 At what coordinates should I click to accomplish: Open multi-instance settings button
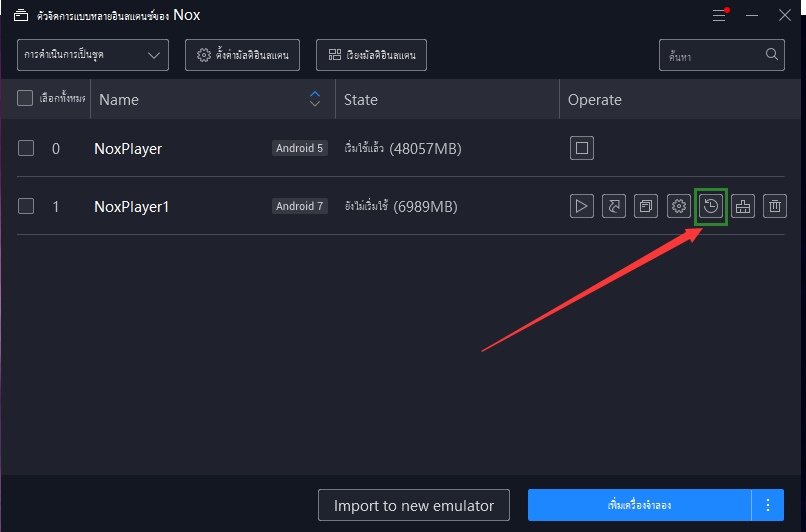pyautogui.click(x=243, y=56)
